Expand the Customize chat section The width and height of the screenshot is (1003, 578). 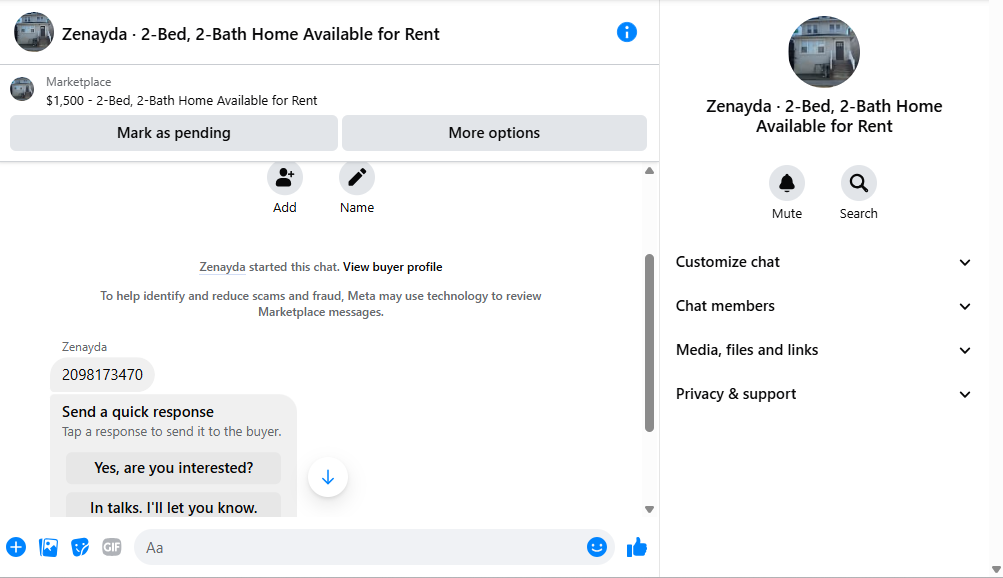[824, 262]
